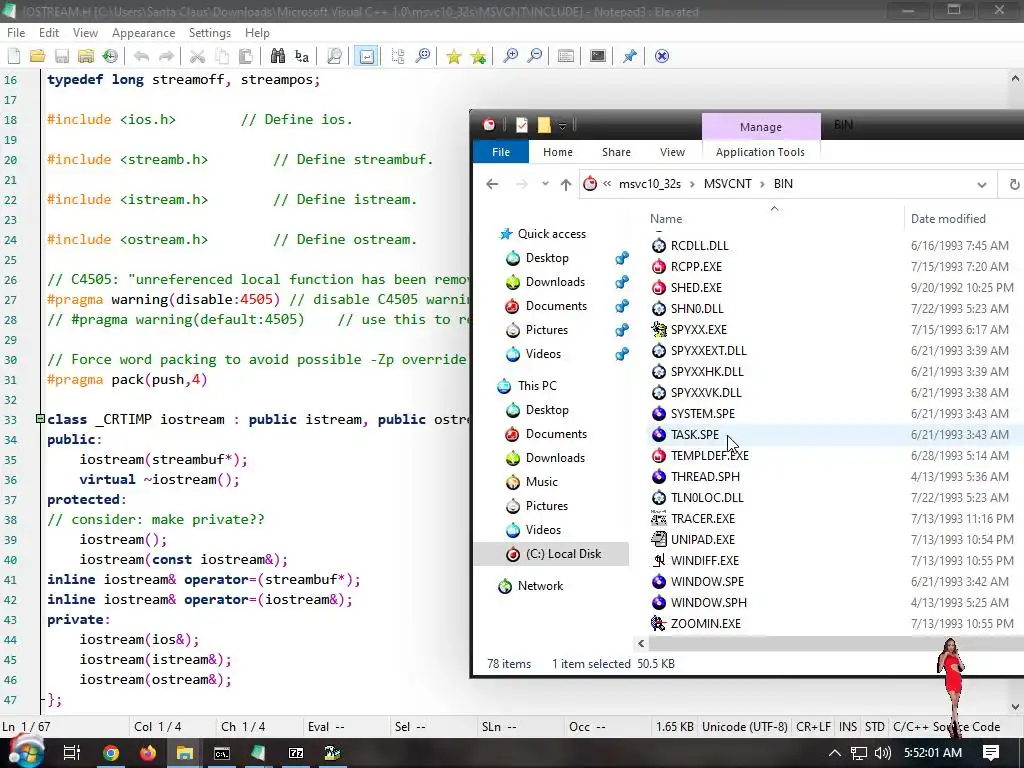Go back using Explorer's back arrow

click(x=492, y=184)
